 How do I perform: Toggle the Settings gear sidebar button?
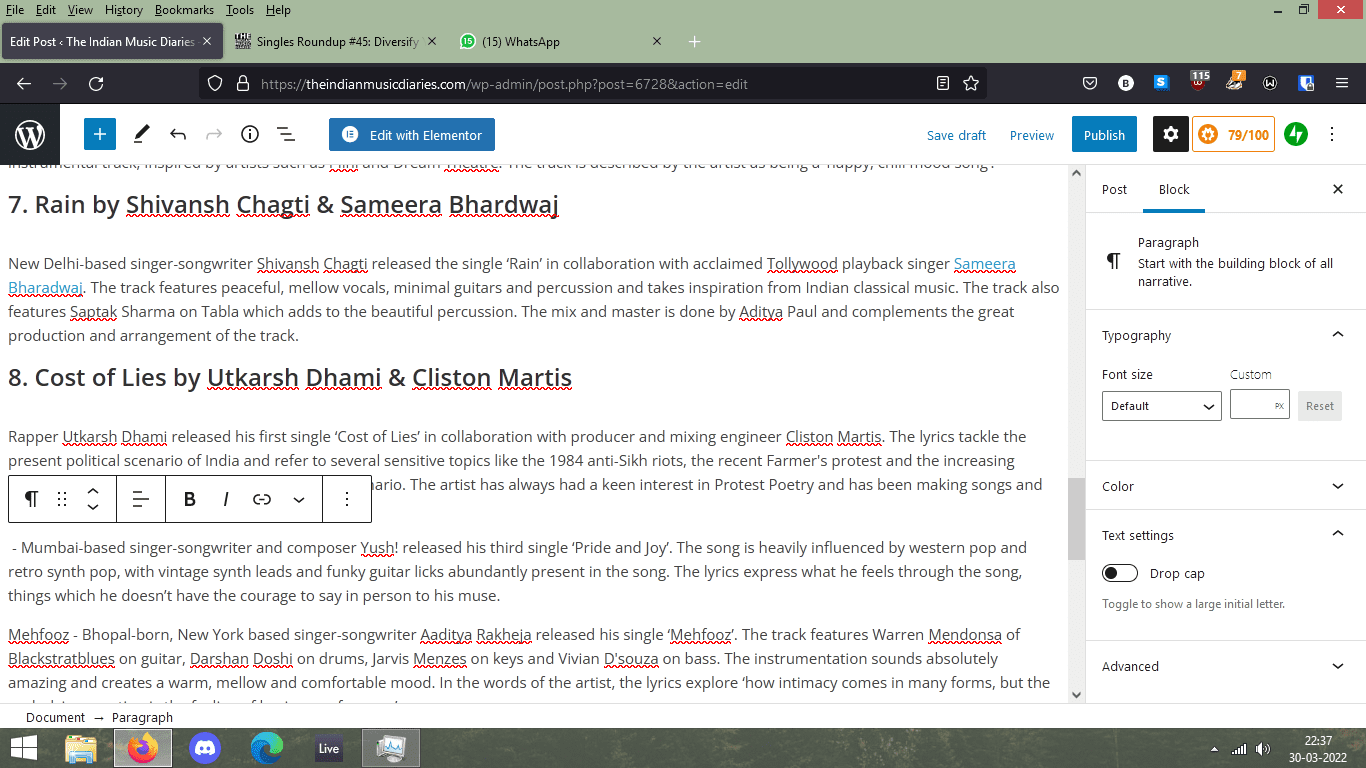1171,134
